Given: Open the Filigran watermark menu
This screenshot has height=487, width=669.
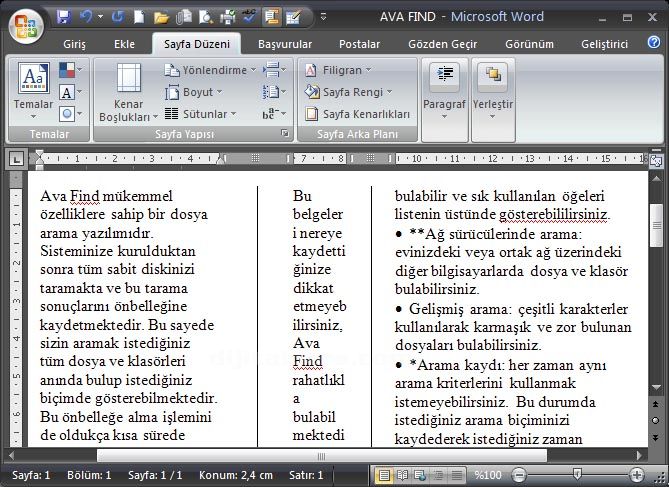Looking at the screenshot, I should 338,70.
